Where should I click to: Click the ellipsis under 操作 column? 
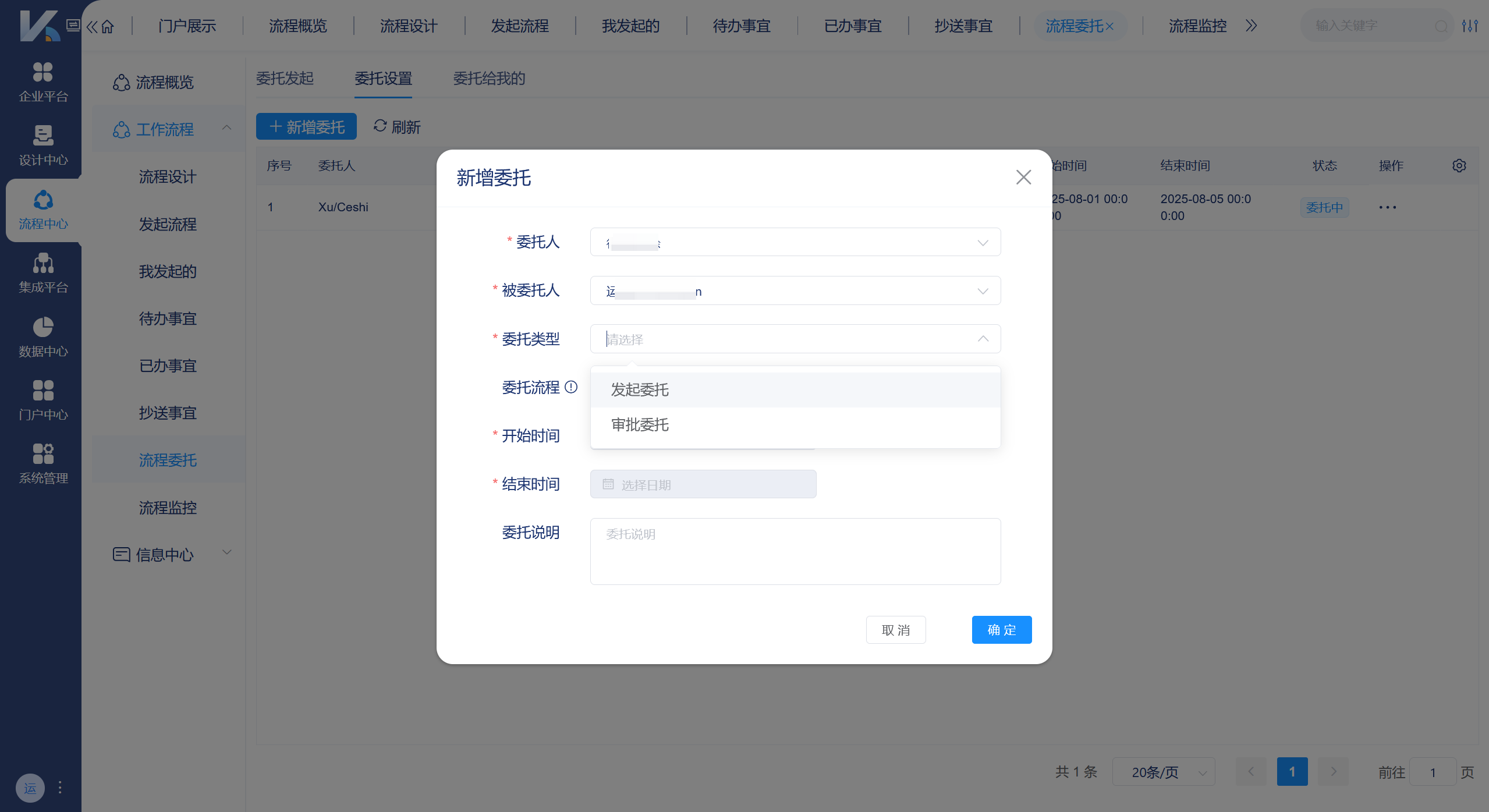1388,207
